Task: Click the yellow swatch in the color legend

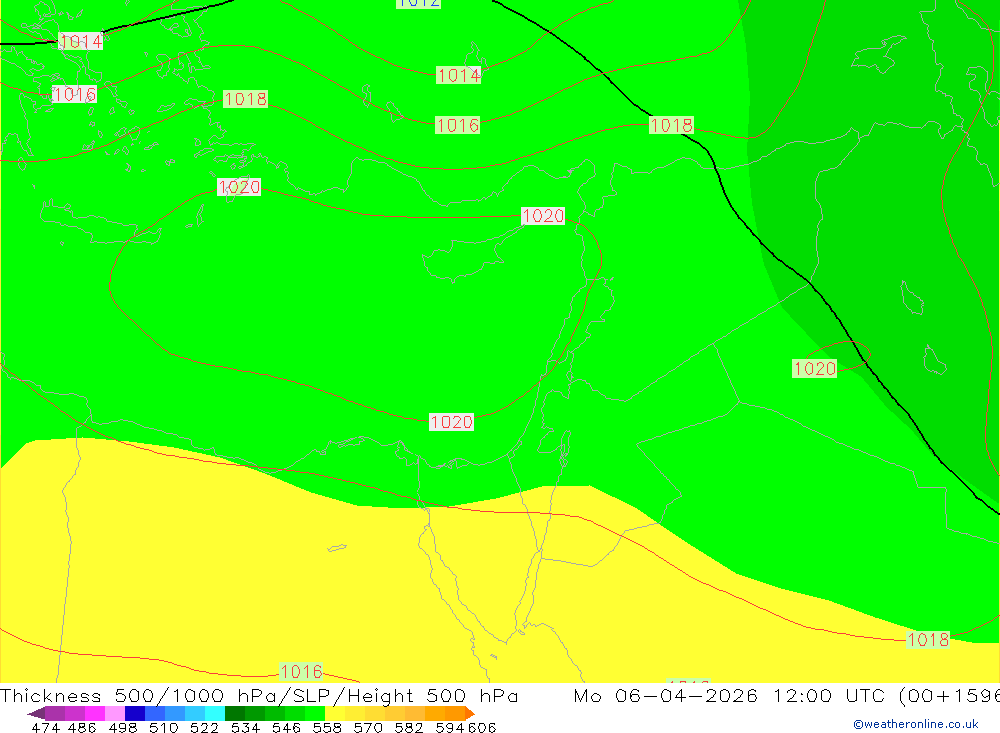Action: pyautogui.click(x=335, y=713)
